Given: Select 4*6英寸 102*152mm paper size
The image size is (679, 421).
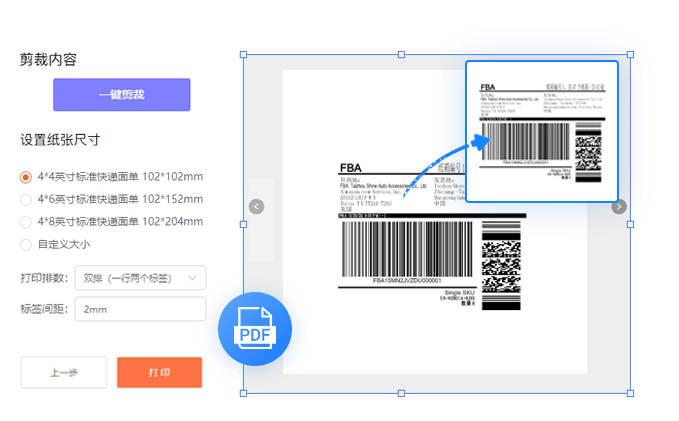Looking at the screenshot, I should click(26, 200).
